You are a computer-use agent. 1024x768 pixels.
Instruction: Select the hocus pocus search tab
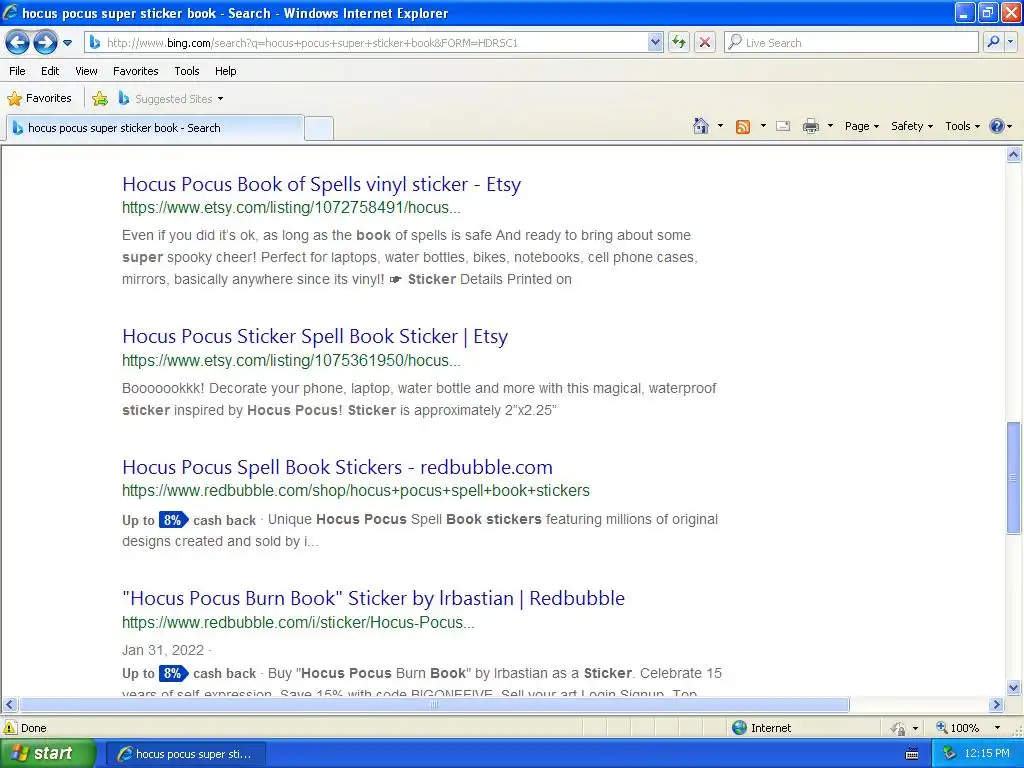point(155,128)
